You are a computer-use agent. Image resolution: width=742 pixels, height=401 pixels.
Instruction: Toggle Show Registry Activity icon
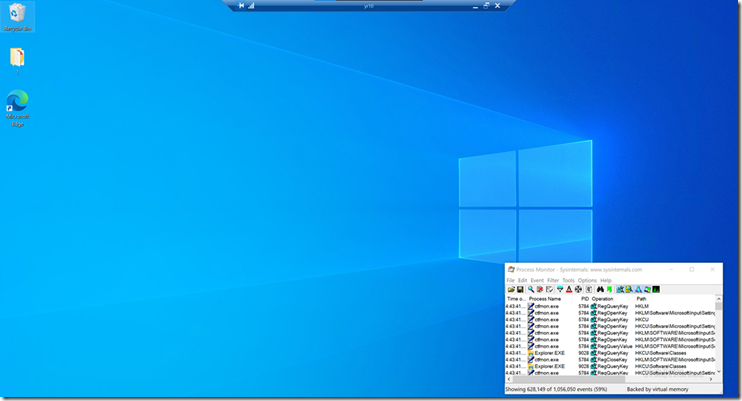click(620, 289)
